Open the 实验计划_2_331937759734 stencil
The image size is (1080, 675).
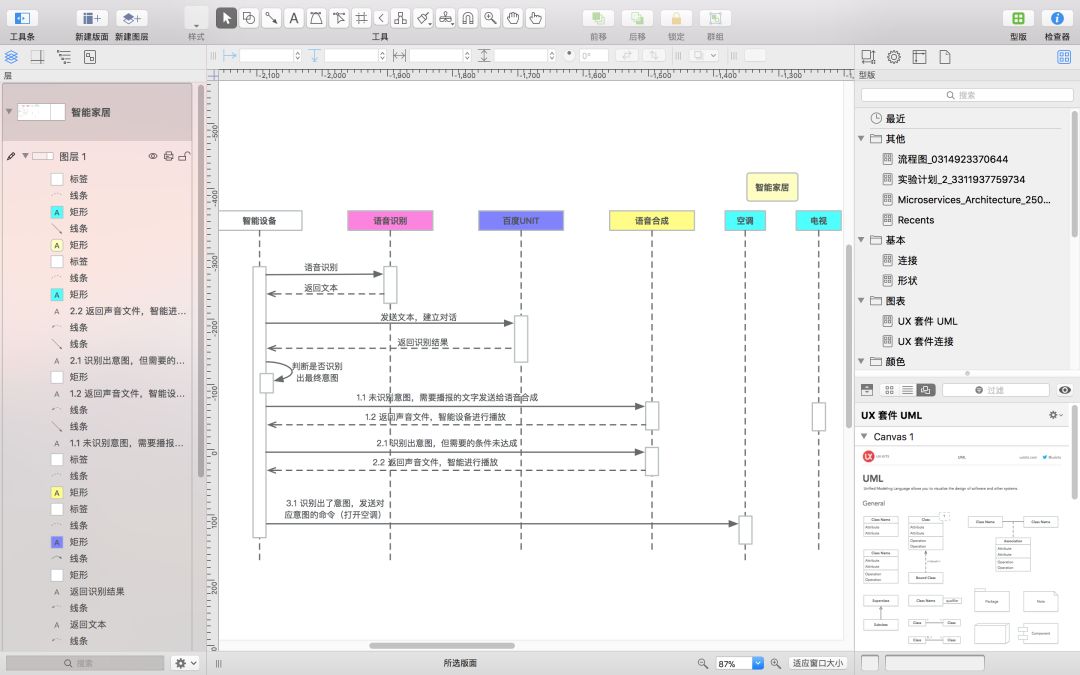tap(961, 179)
